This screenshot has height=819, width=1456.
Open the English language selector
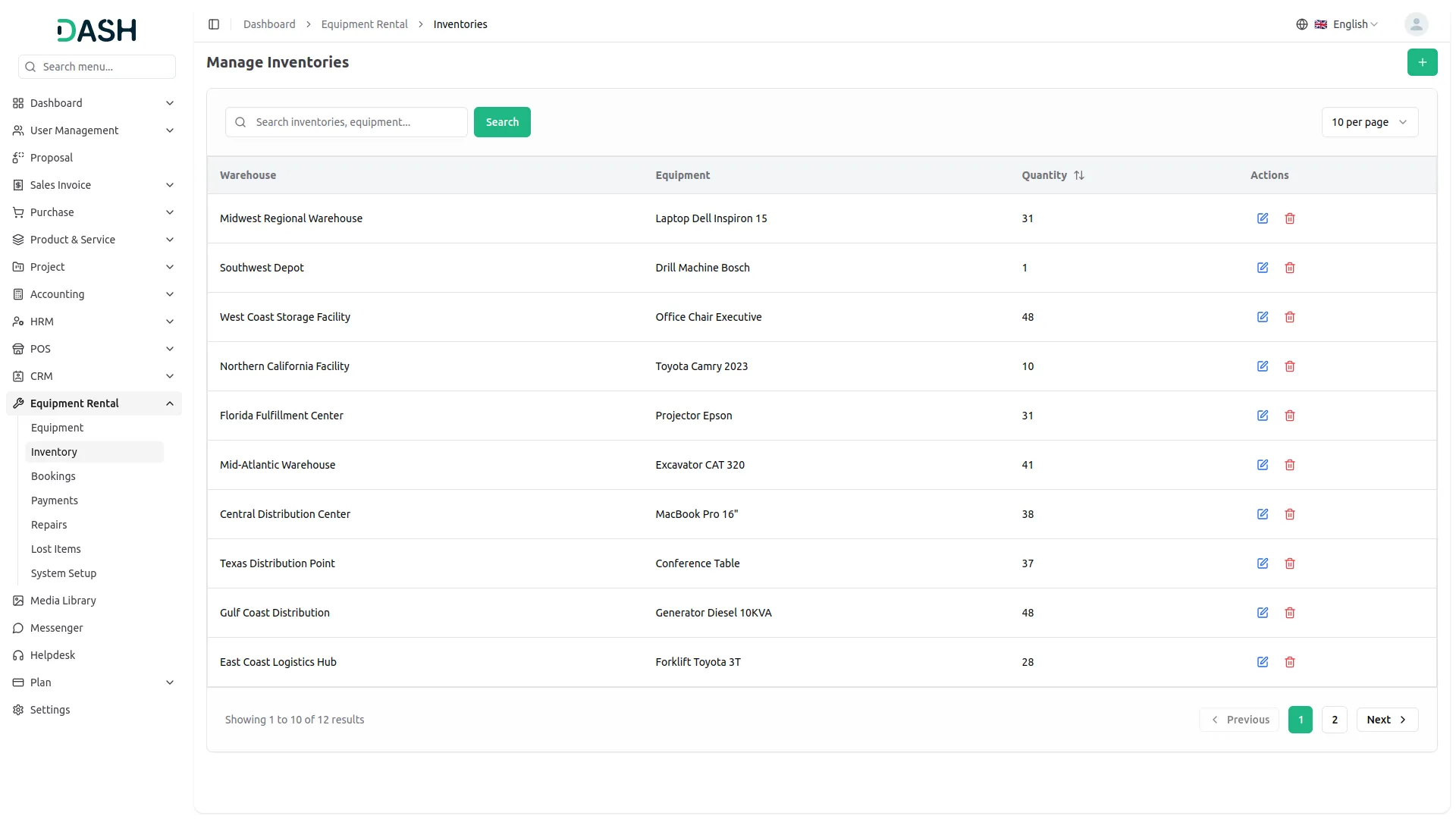click(1348, 24)
